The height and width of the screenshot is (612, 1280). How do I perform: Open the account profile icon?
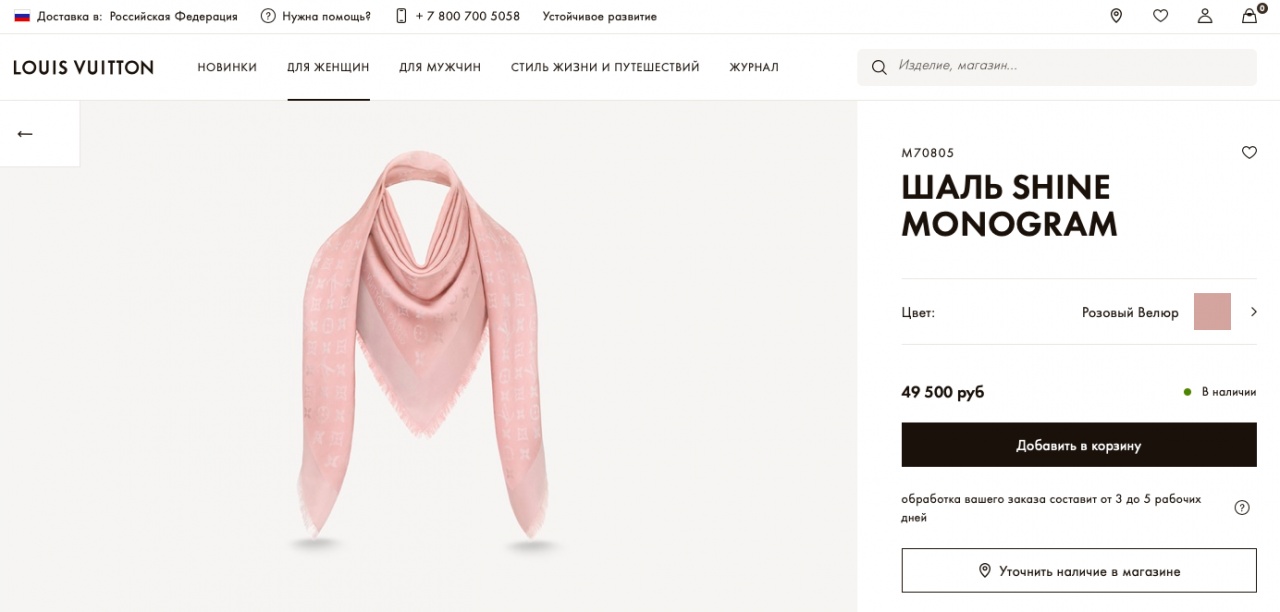[x=1205, y=16]
